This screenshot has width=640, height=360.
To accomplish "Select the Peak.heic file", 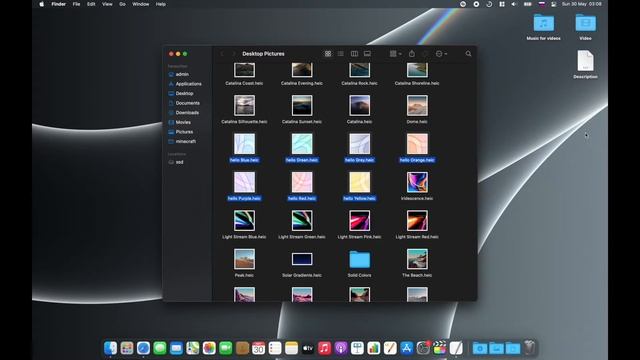I will pos(244,259).
